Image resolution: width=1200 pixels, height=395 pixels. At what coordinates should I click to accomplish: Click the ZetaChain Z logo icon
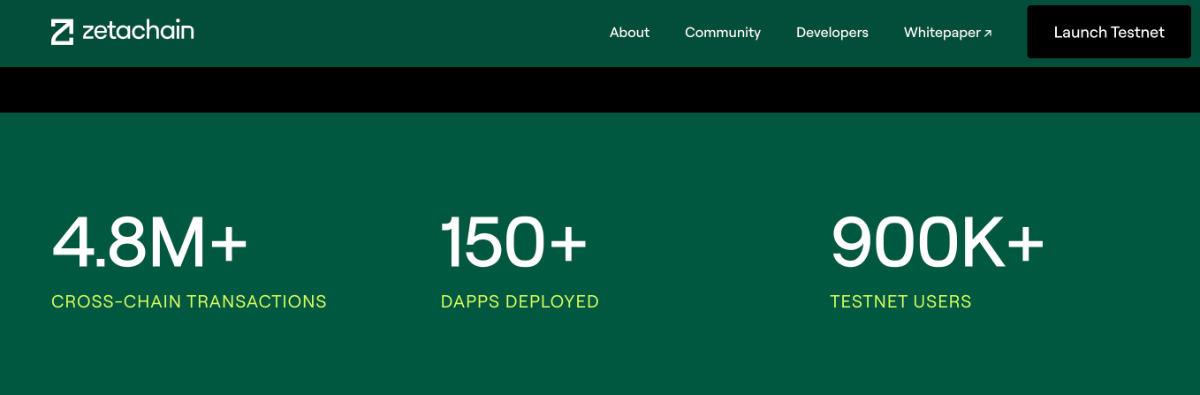click(x=63, y=32)
